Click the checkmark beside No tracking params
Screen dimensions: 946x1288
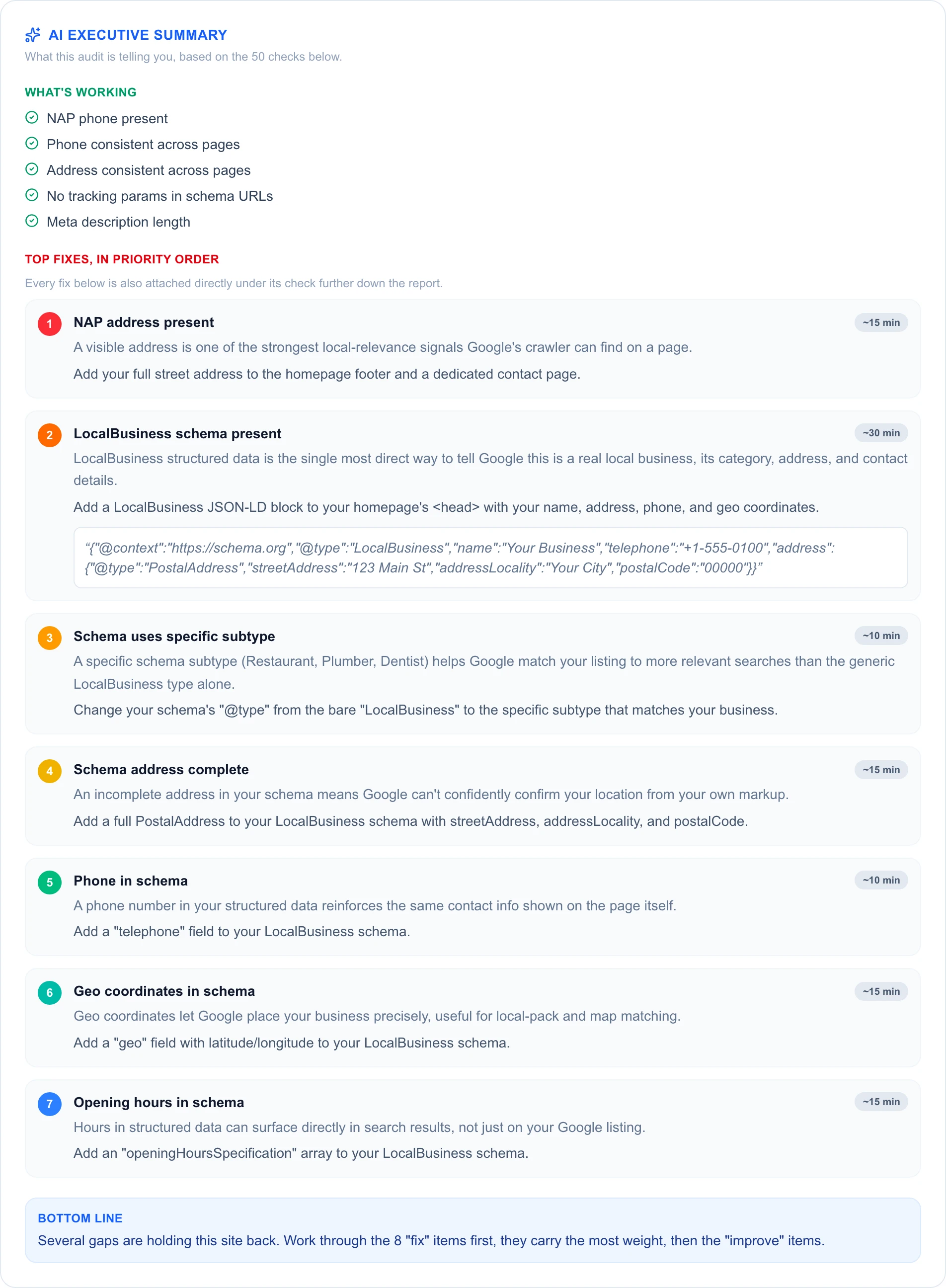pyautogui.click(x=32, y=195)
